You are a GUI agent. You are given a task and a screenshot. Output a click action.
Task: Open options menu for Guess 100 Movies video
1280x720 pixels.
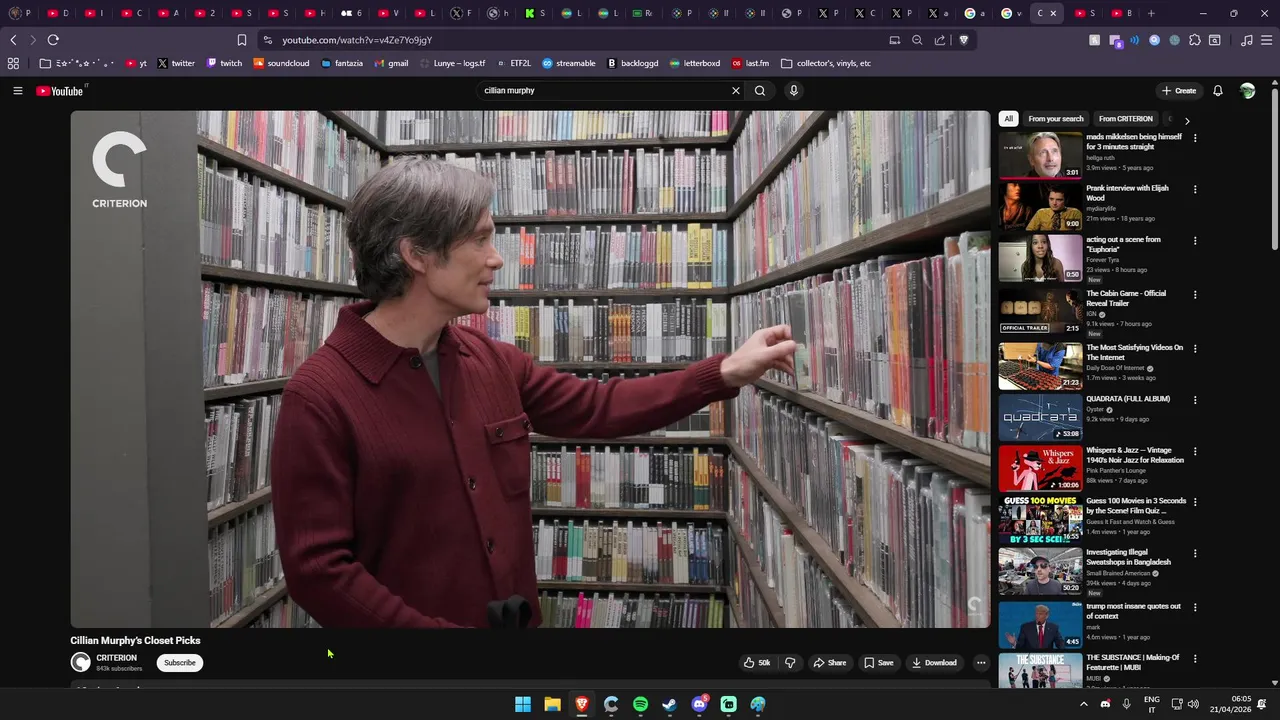pos(1195,502)
